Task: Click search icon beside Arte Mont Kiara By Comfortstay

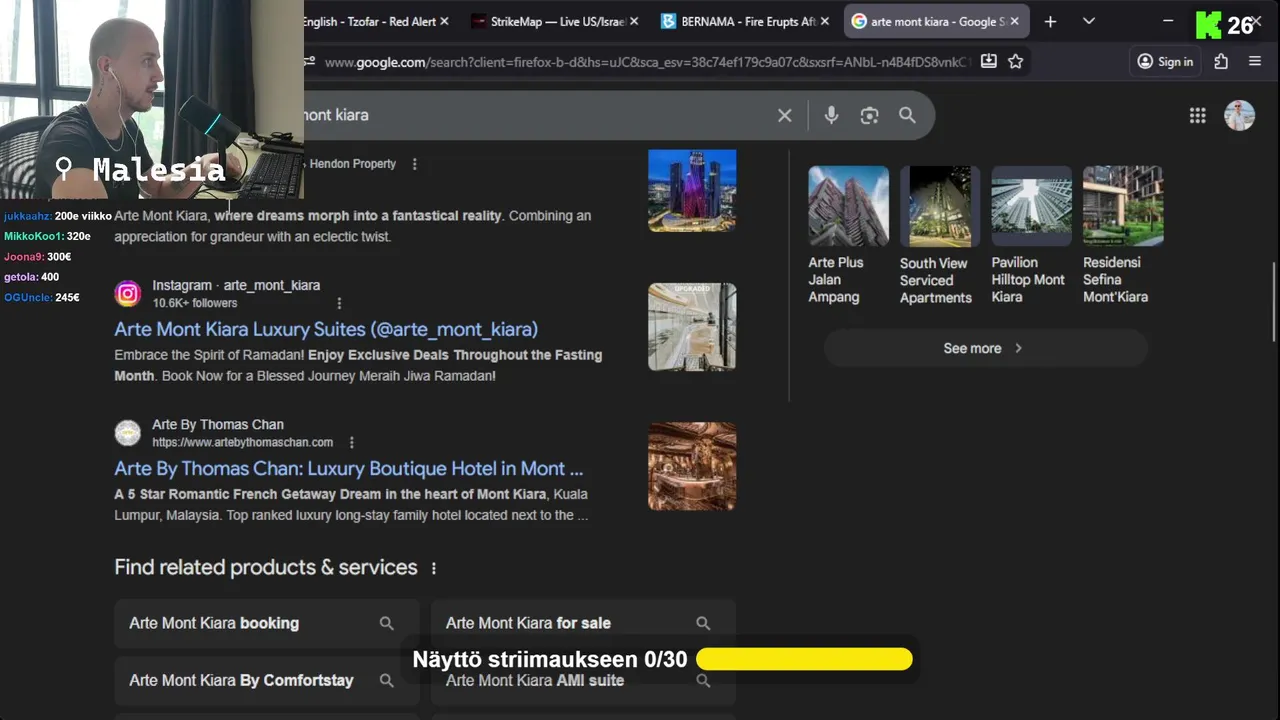Action: pos(387,680)
